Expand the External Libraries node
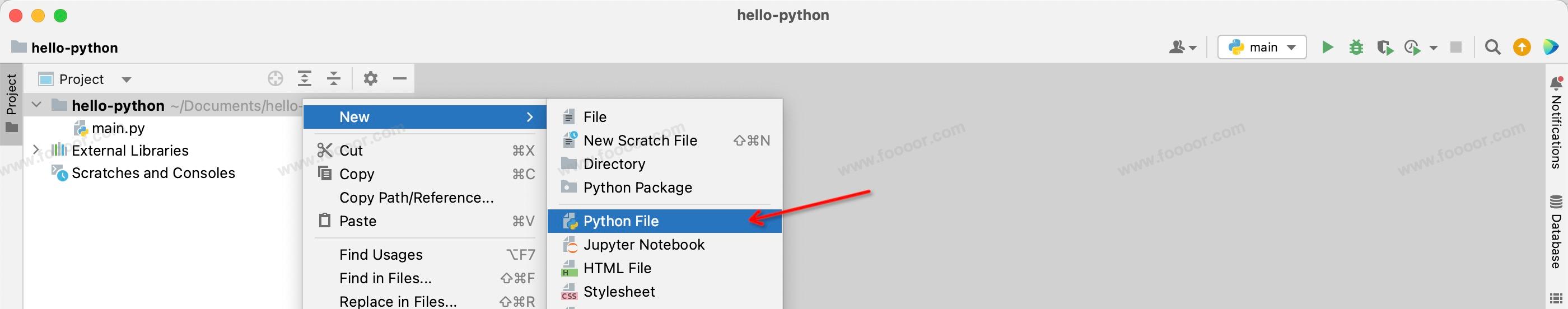This screenshot has width=1568, height=309. (x=36, y=149)
